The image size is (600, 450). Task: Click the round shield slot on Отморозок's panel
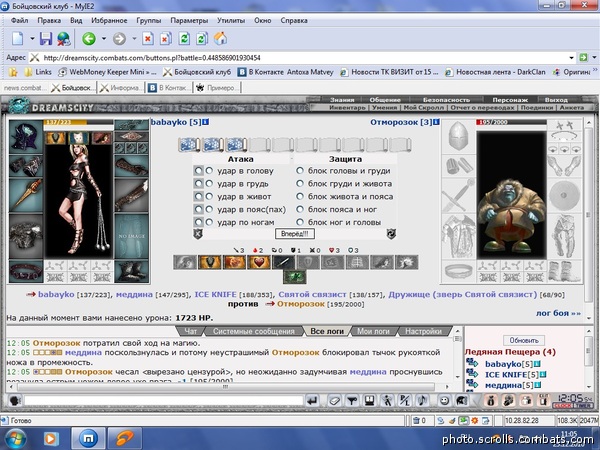(x=564, y=195)
